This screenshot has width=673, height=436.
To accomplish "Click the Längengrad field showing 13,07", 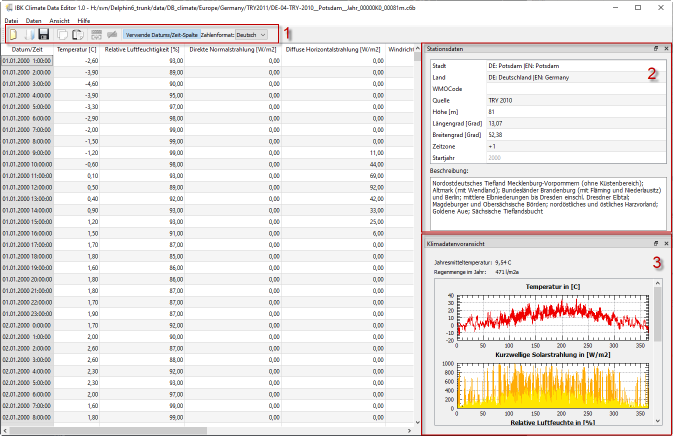I will tap(576, 124).
